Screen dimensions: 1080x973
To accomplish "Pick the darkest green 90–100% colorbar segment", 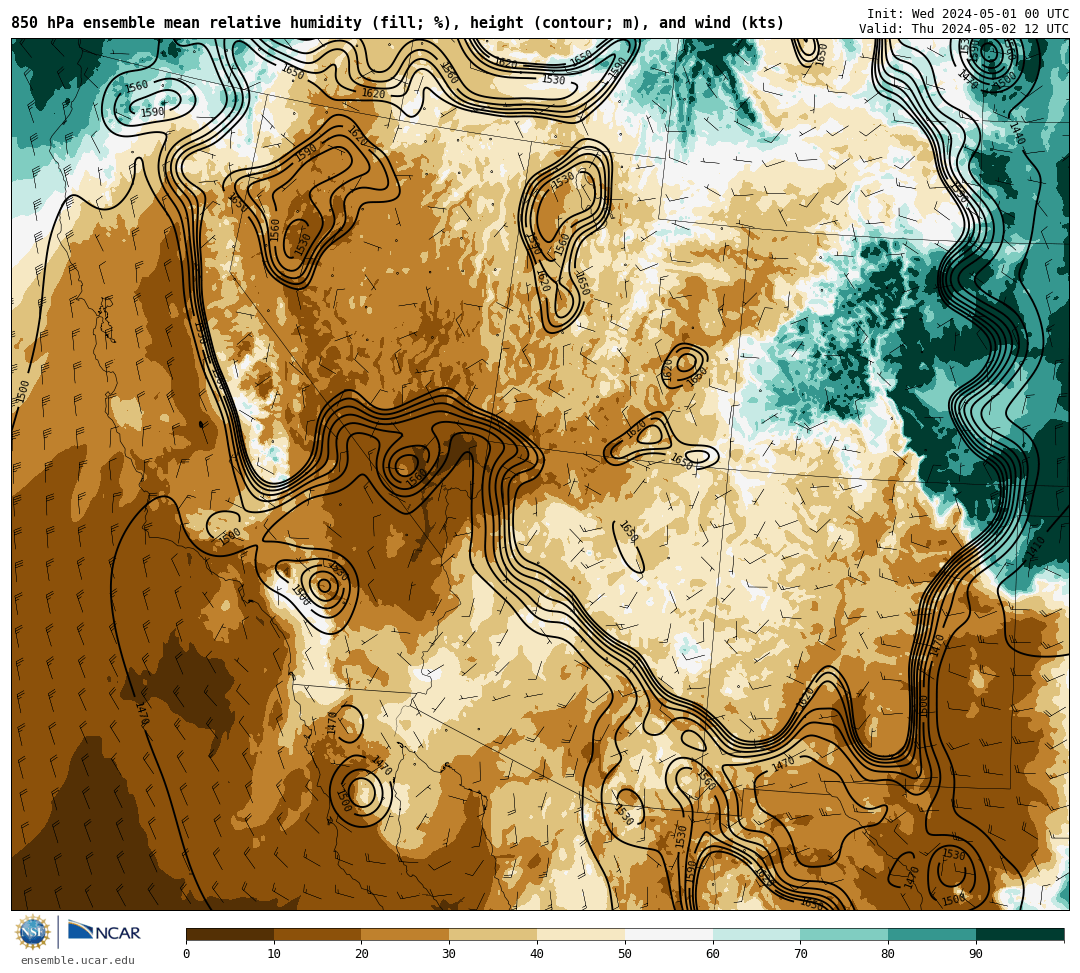I will pos(1020,934).
